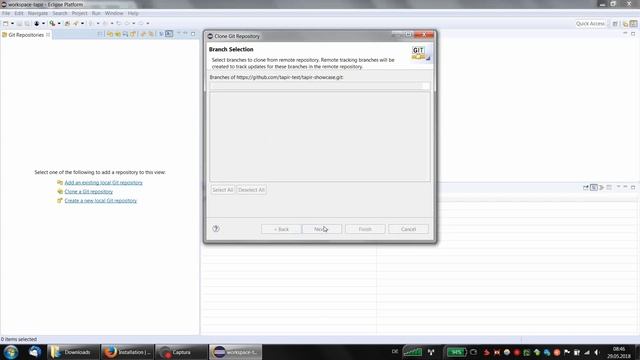This screenshot has width=640, height=360.
Task: Click the Back button in Clone dialog
Action: 281,229
